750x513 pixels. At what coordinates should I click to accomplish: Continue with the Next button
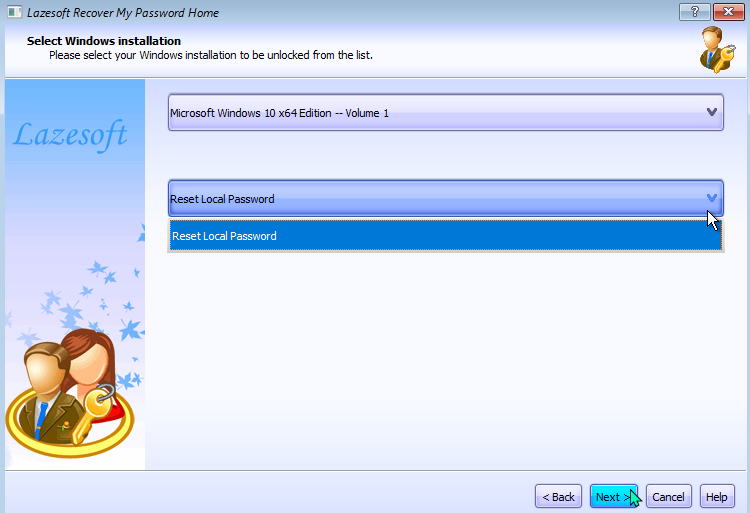pyautogui.click(x=614, y=497)
